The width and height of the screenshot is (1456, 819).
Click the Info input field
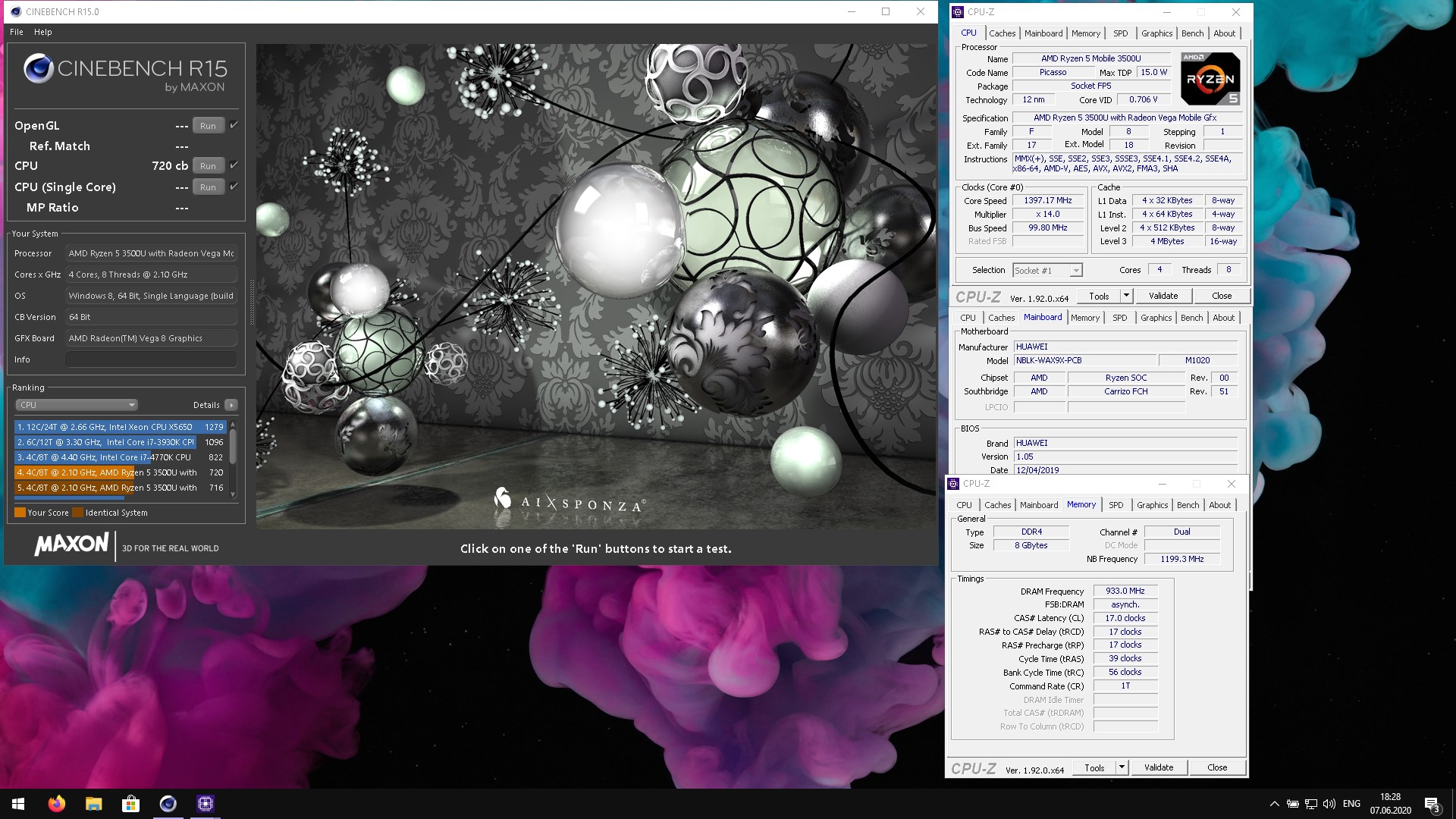pyautogui.click(x=151, y=359)
